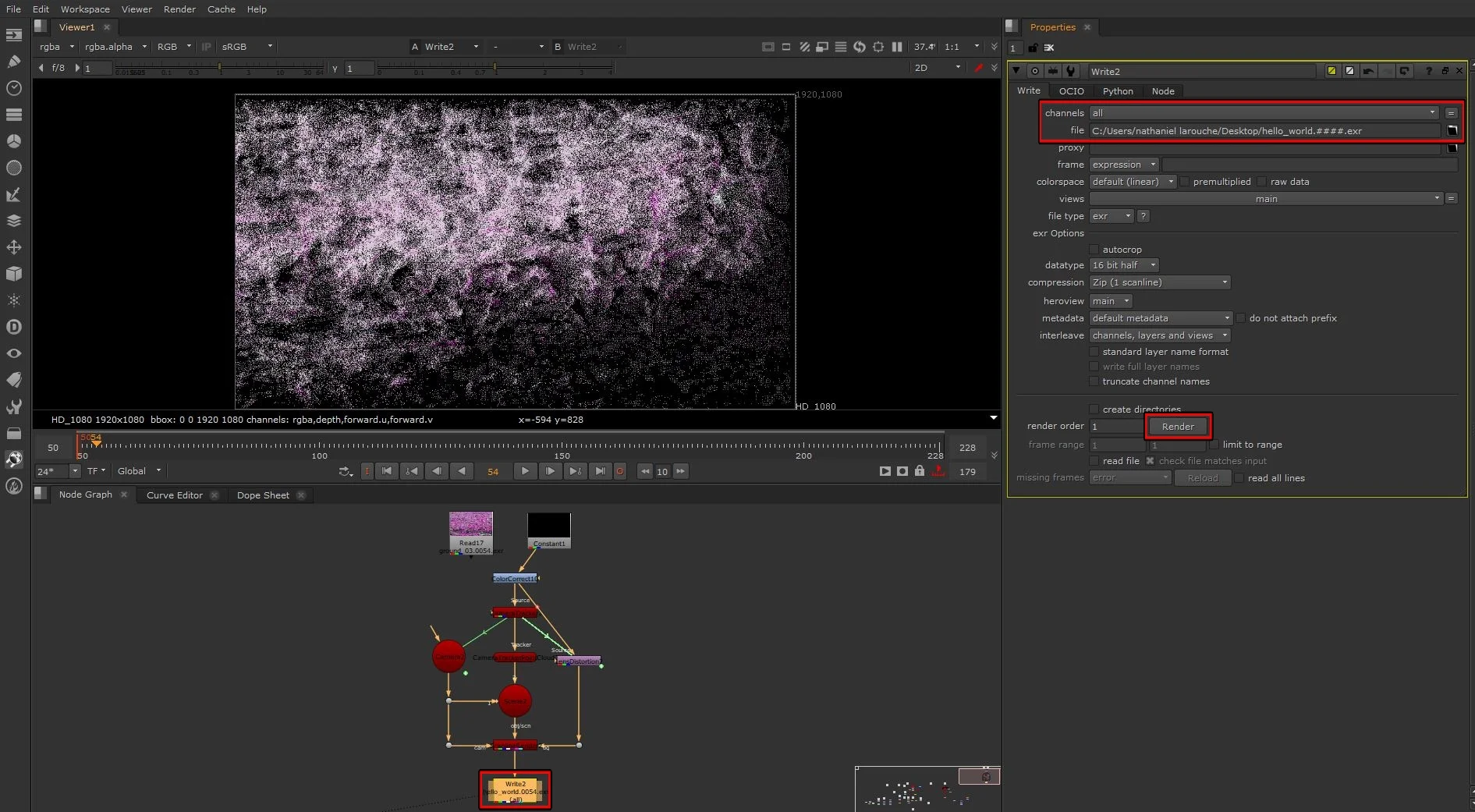Switch to the Curve Editor tab
This screenshot has width=1475, height=812.
click(x=174, y=495)
